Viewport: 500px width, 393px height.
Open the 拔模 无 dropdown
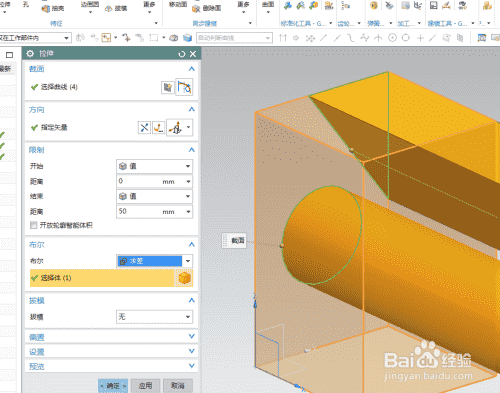click(x=154, y=317)
